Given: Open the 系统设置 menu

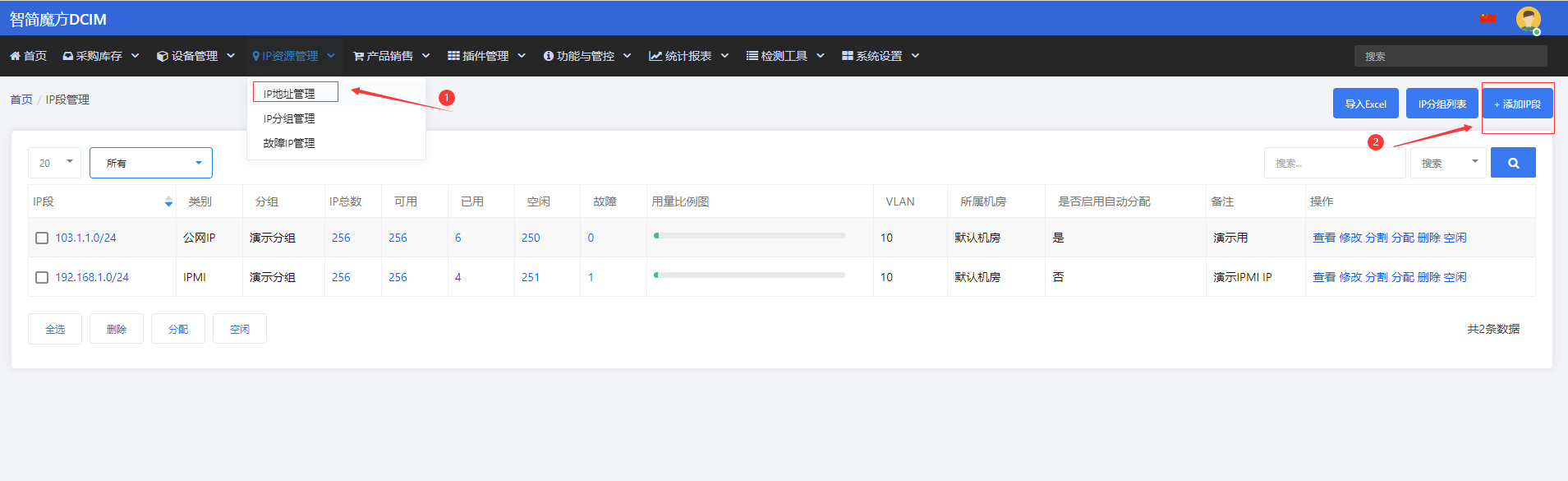Looking at the screenshot, I should [880, 56].
